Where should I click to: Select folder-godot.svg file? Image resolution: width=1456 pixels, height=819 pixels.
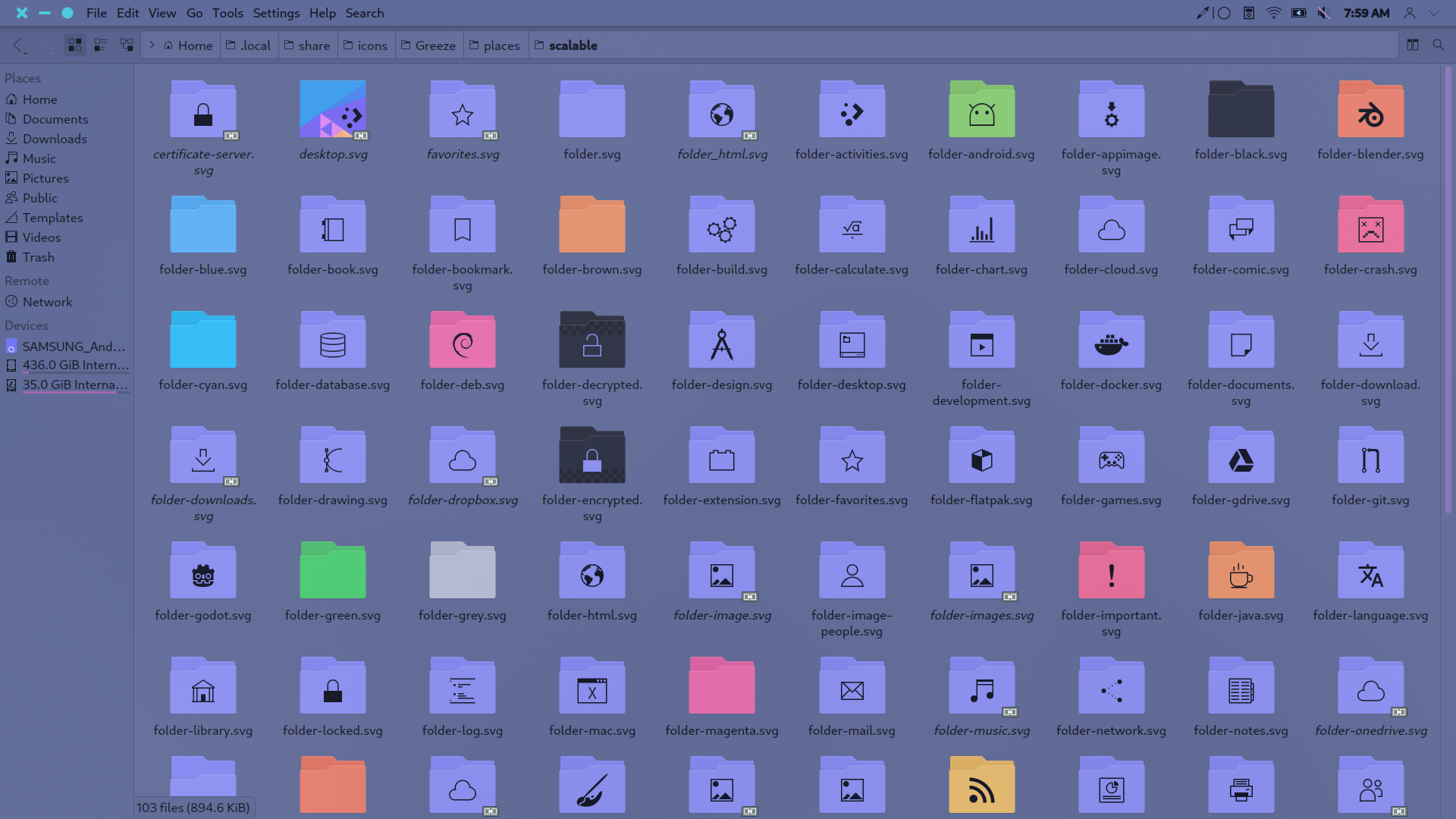click(x=203, y=571)
